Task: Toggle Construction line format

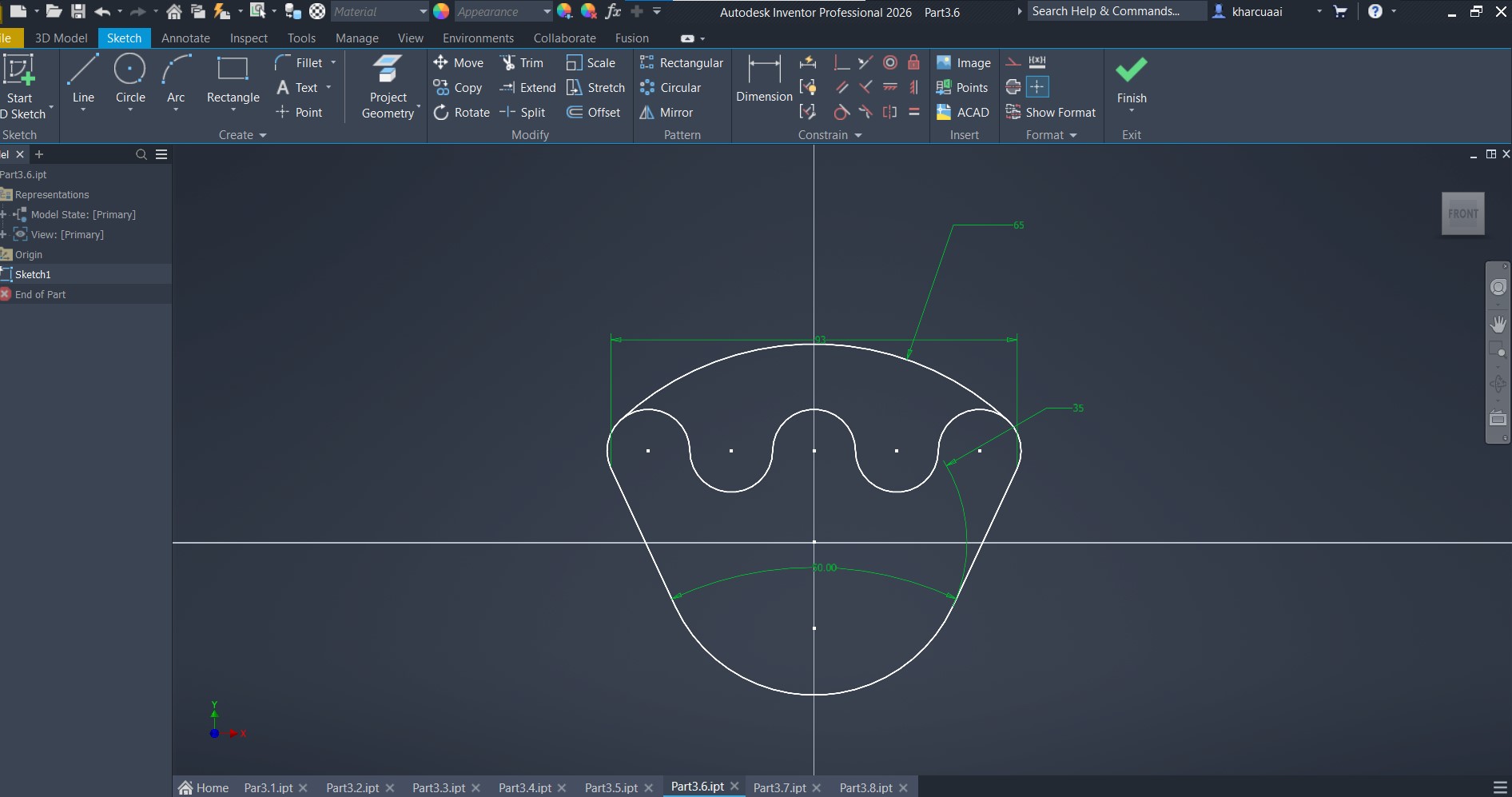Action: pyautogui.click(x=1013, y=62)
